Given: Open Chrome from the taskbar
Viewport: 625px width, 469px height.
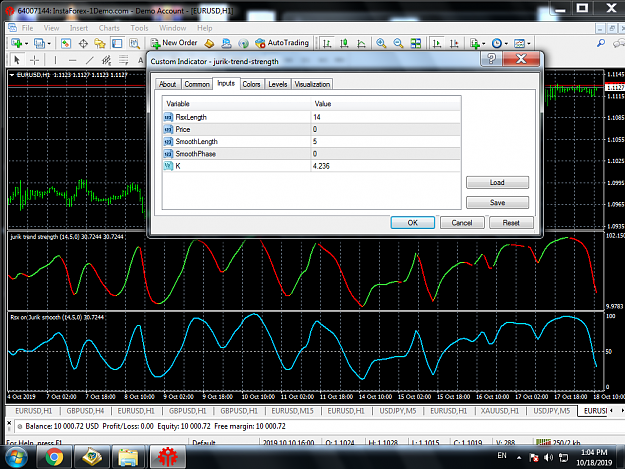Looking at the screenshot, I should 54,457.
